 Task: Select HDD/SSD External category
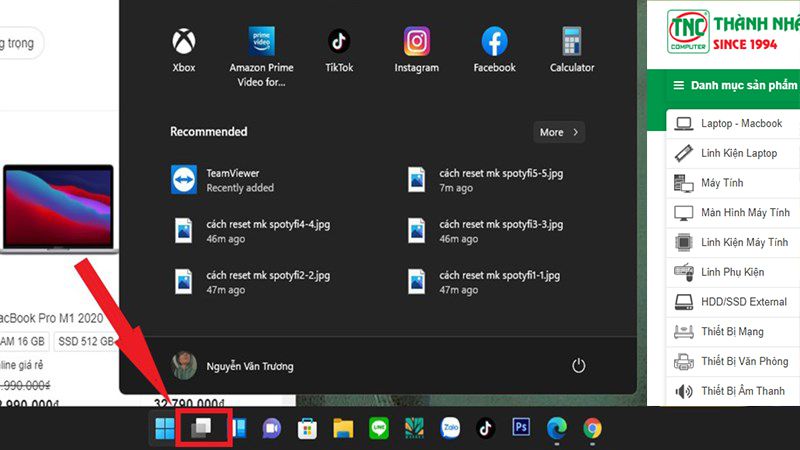tap(733, 302)
